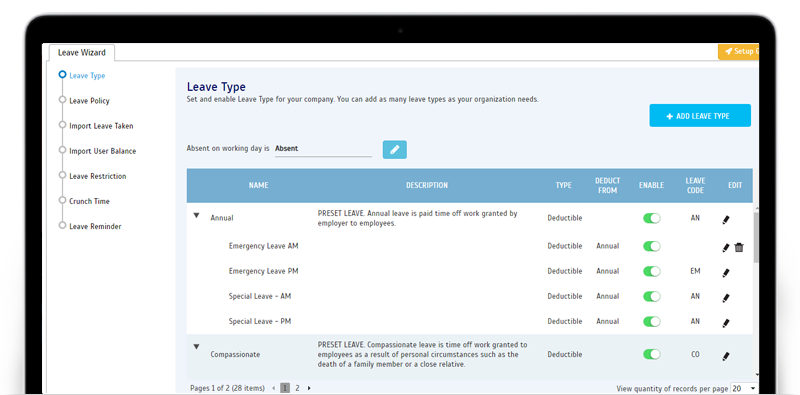Toggle the Emergency Leave AM enable switch
This screenshot has height=395, width=800.
tap(652, 246)
